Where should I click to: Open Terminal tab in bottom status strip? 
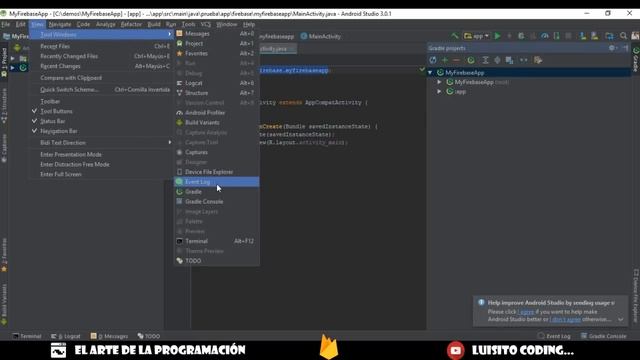pyautogui.click(x=27, y=336)
